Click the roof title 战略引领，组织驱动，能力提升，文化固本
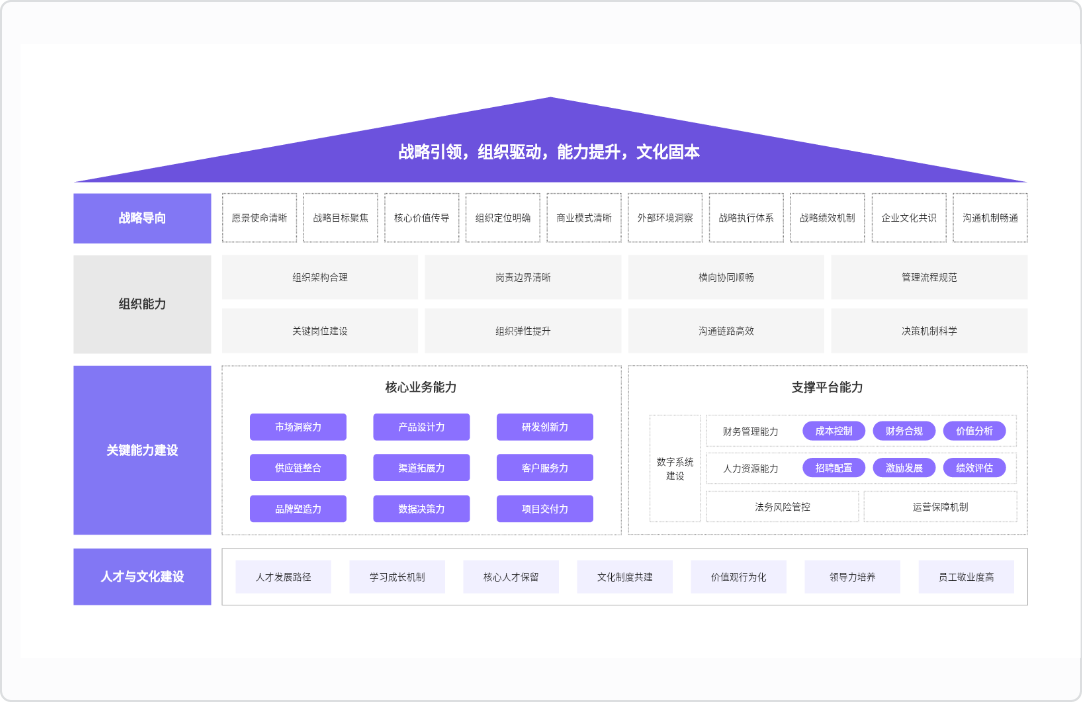The height and width of the screenshot is (702, 1082). 549,152
